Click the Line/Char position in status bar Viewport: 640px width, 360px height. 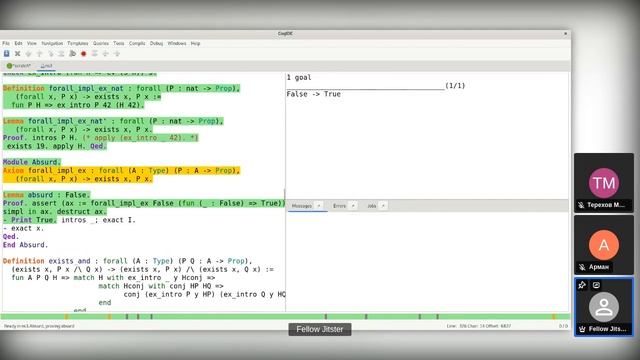[x=479, y=326]
